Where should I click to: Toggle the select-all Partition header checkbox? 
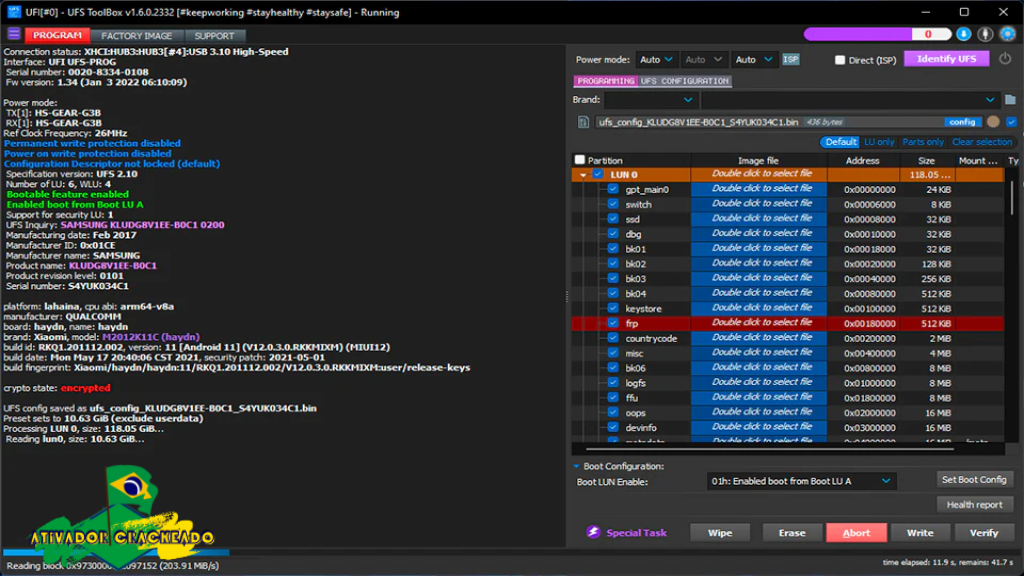point(579,160)
